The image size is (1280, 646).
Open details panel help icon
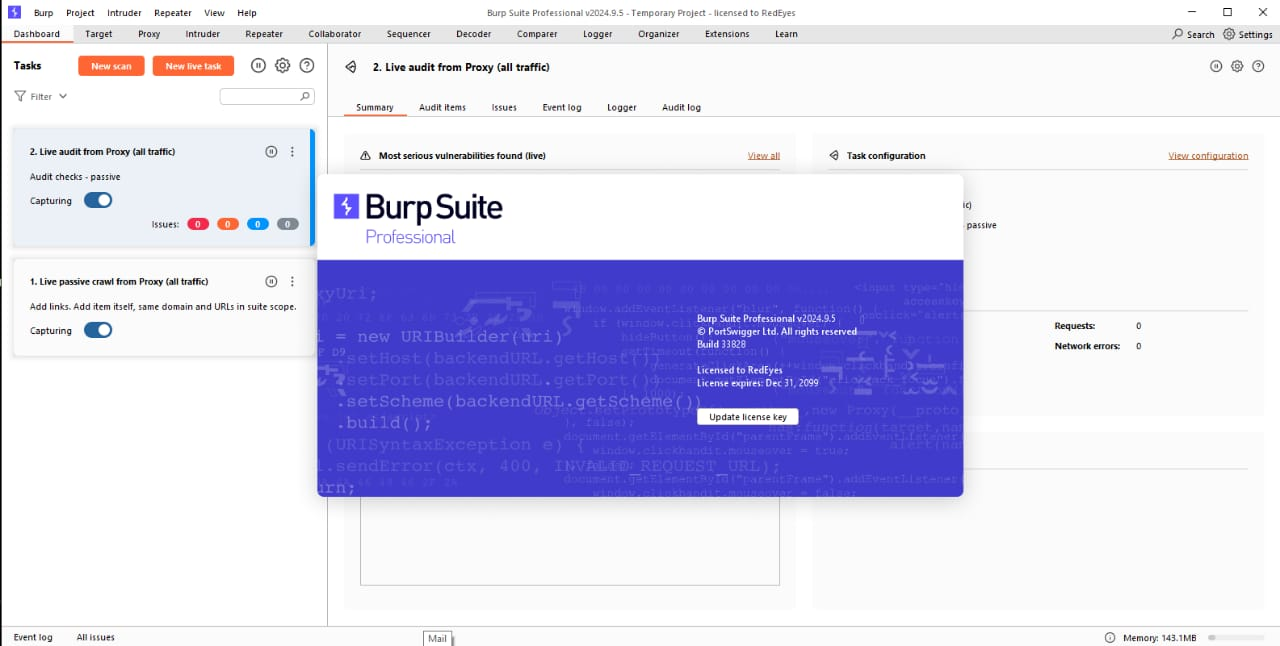1258,66
